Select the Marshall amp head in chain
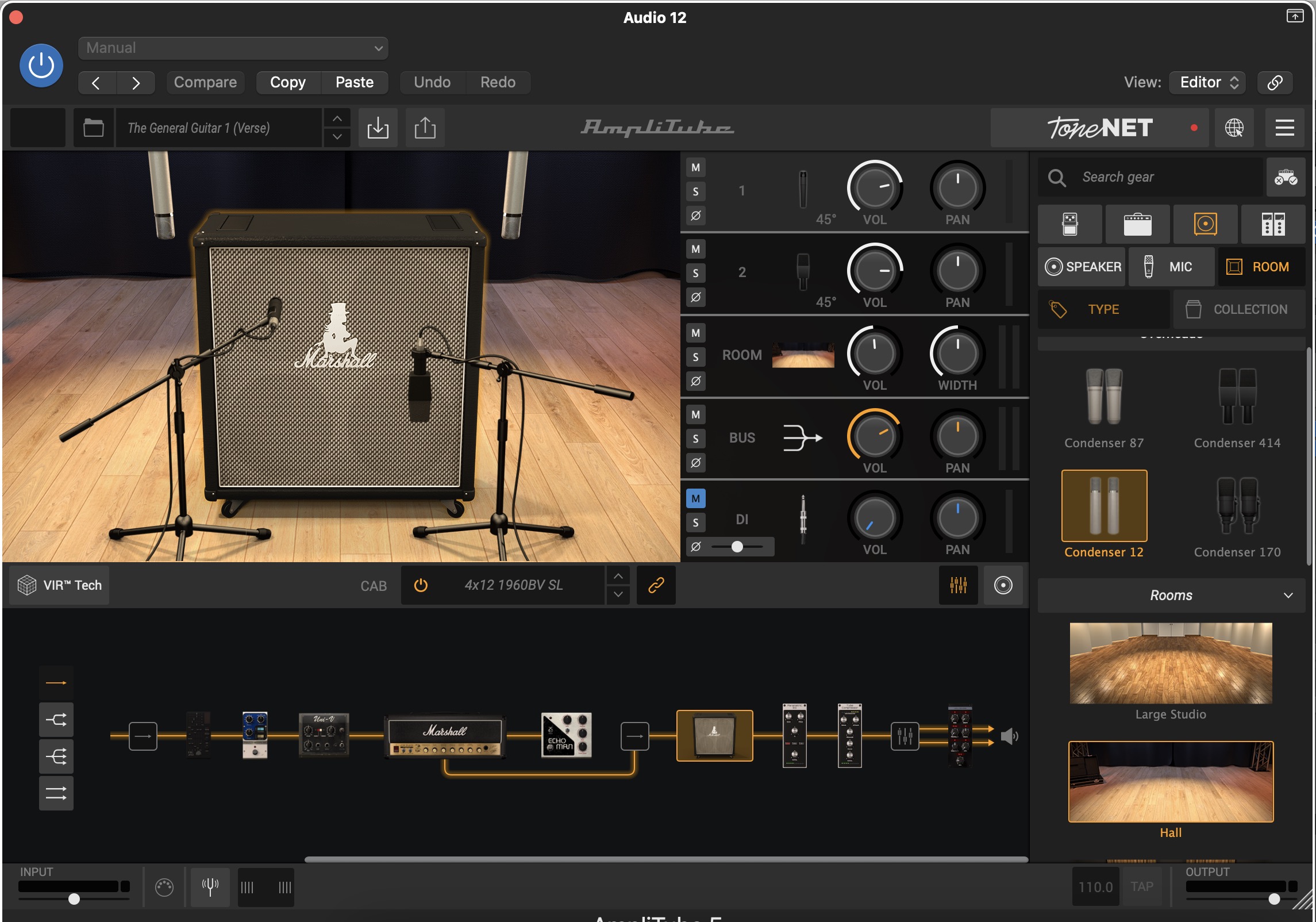1316x922 pixels. pyautogui.click(x=445, y=736)
